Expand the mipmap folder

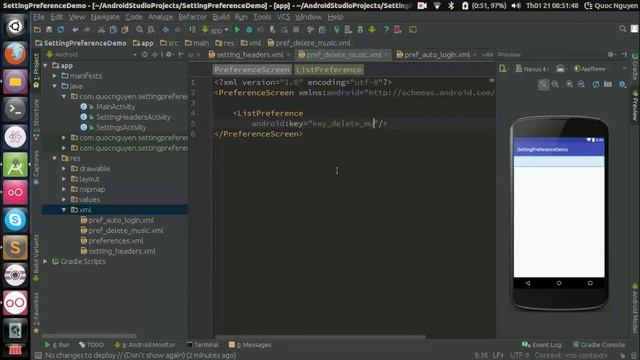64,189
